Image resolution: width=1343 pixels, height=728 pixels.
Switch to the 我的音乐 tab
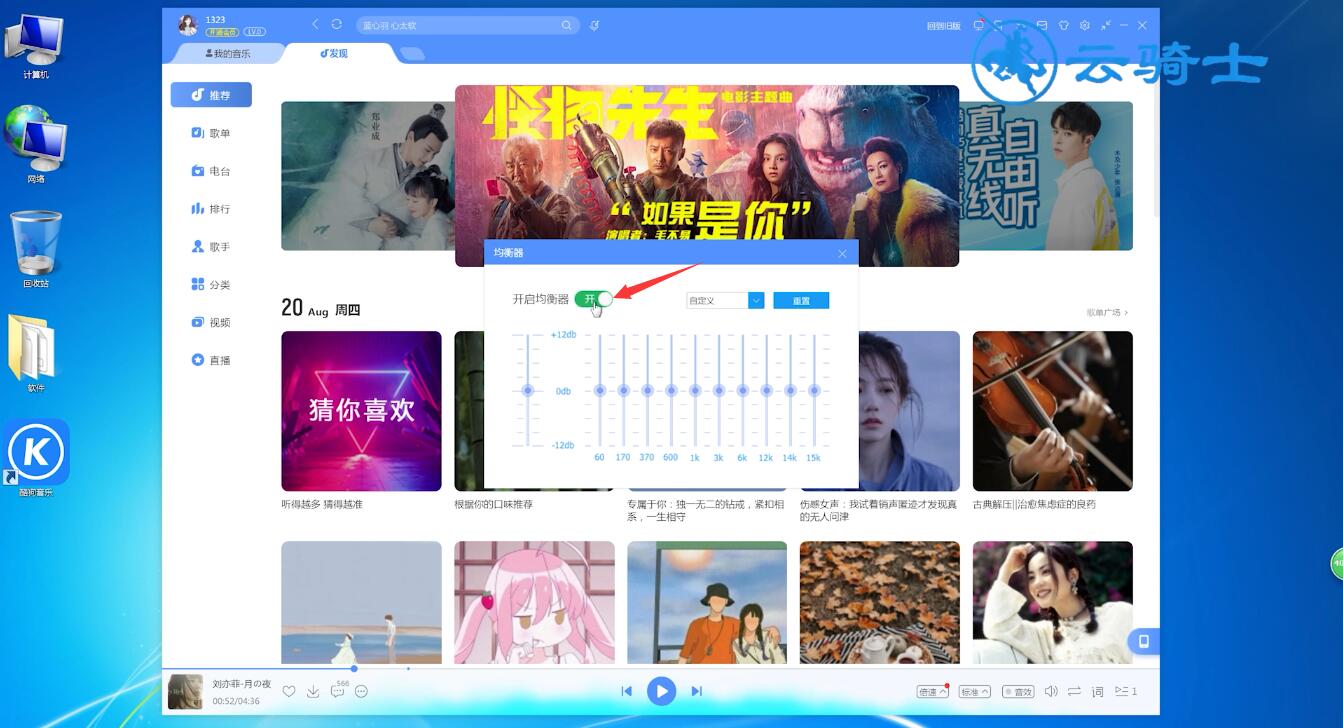228,53
